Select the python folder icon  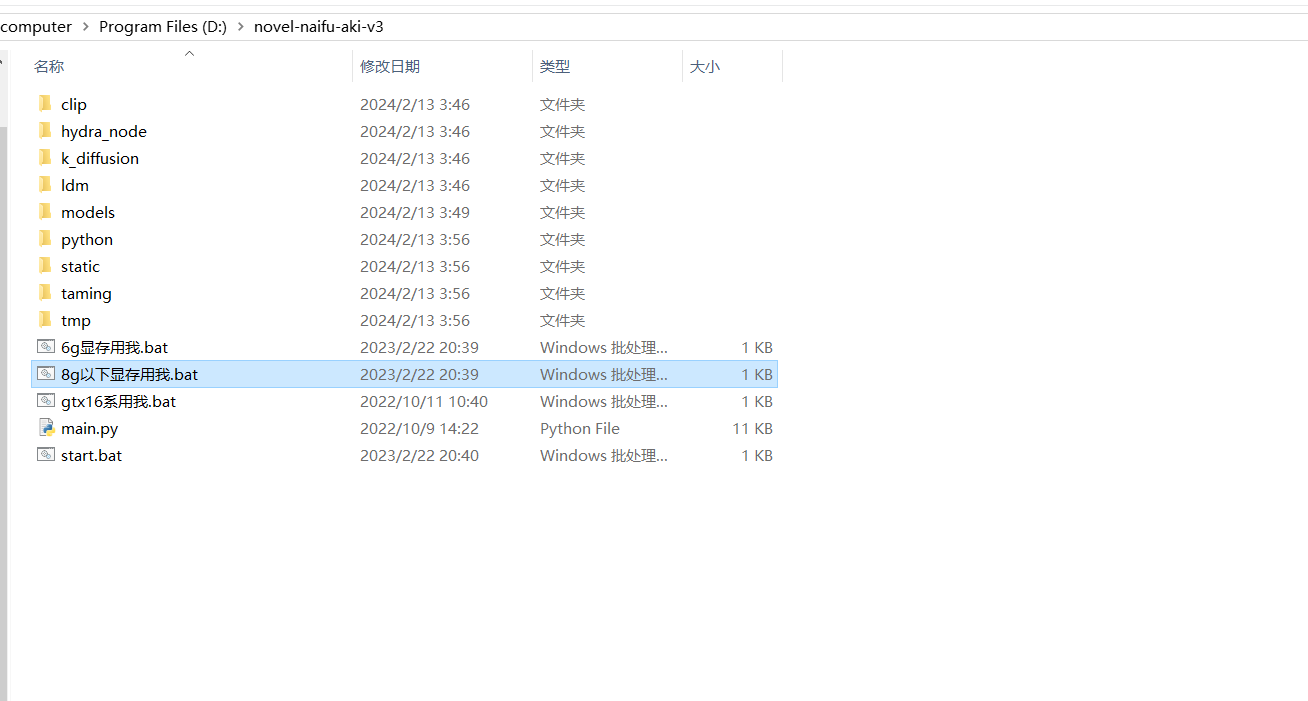[45, 239]
